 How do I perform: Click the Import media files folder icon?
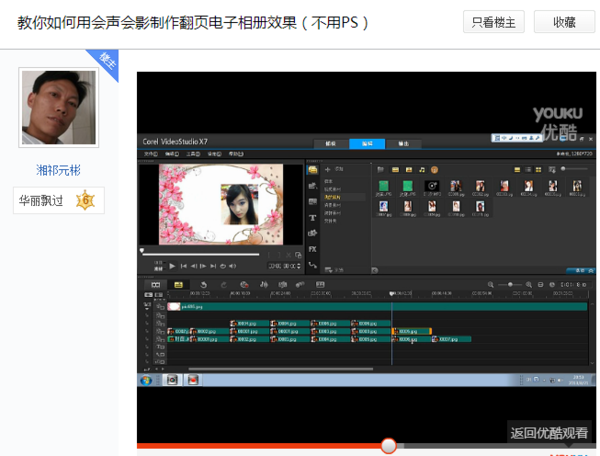(380, 169)
